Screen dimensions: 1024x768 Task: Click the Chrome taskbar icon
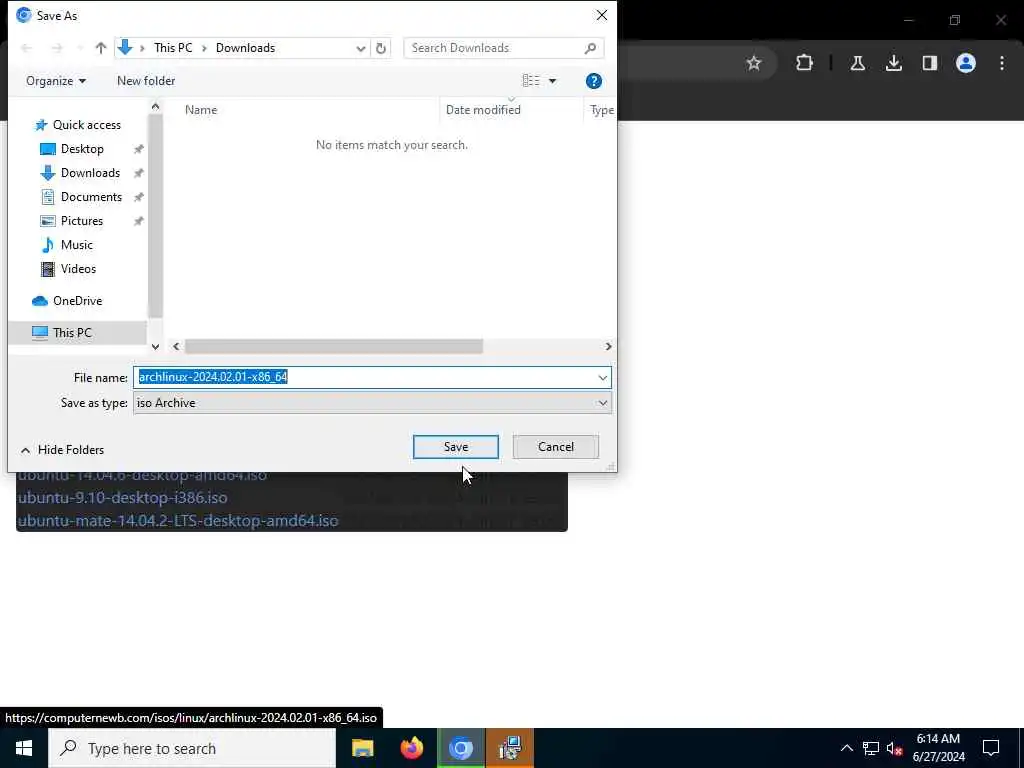(461, 748)
